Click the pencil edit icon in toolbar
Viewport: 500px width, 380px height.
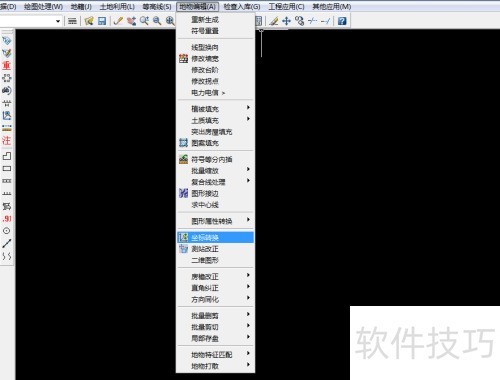point(118,21)
